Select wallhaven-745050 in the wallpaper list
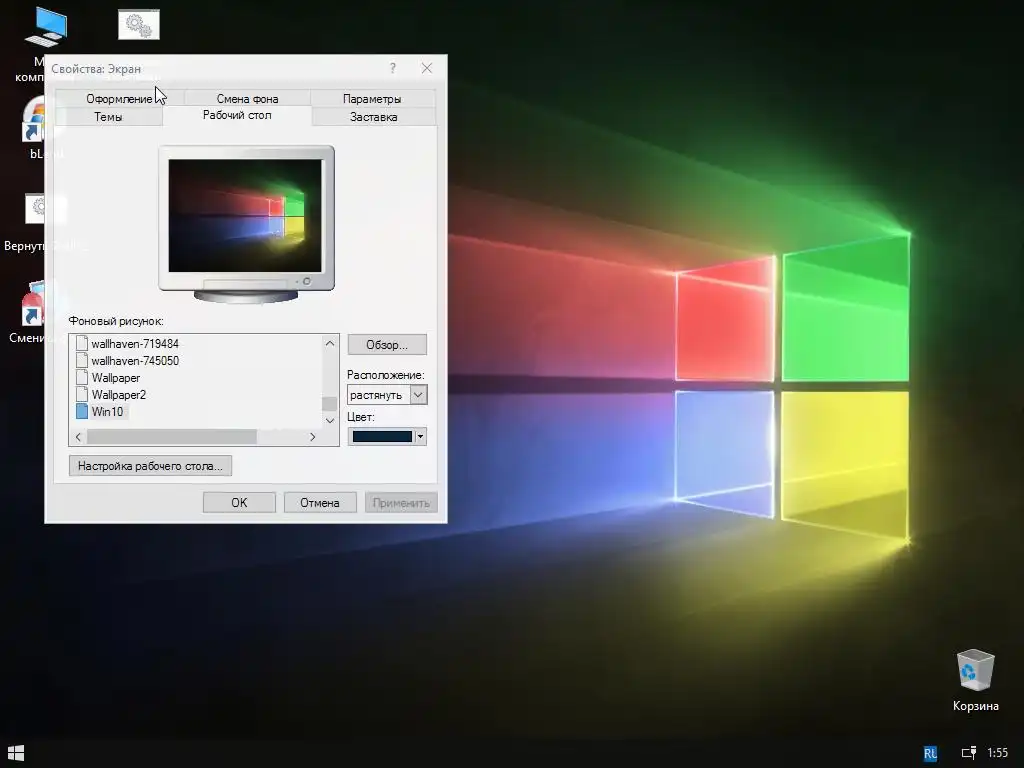The height and width of the screenshot is (768, 1024). [x=135, y=360]
